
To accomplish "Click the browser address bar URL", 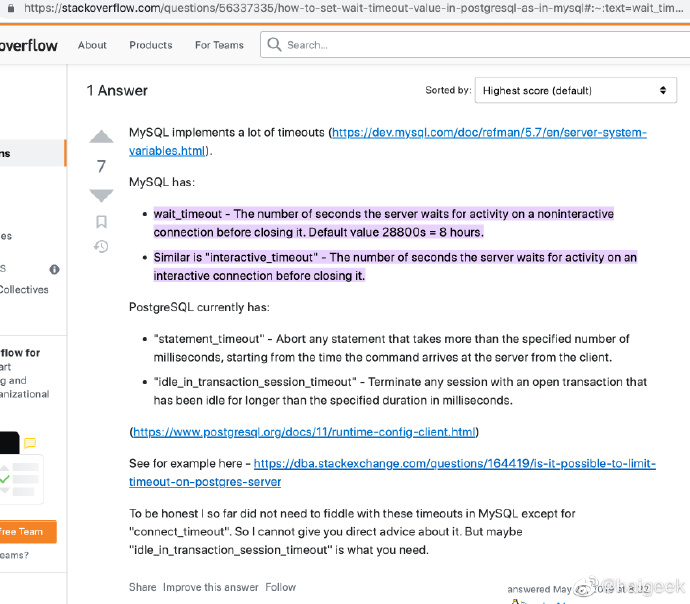I will coord(353,8).
